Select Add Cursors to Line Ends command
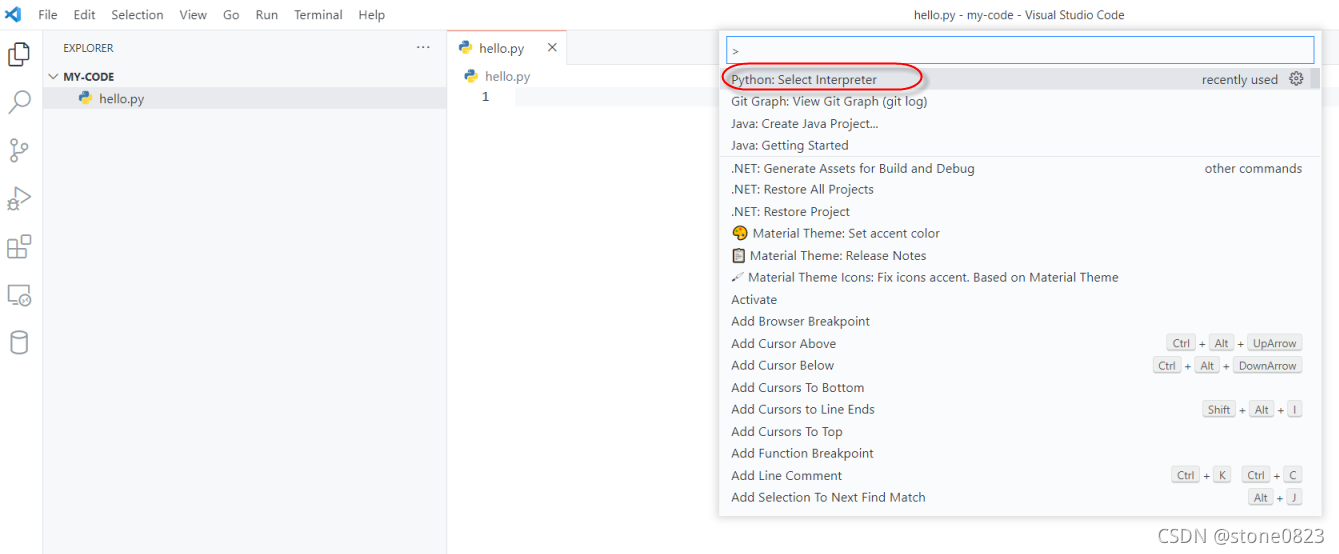Viewport: 1339px width, 554px height. coord(1020,409)
